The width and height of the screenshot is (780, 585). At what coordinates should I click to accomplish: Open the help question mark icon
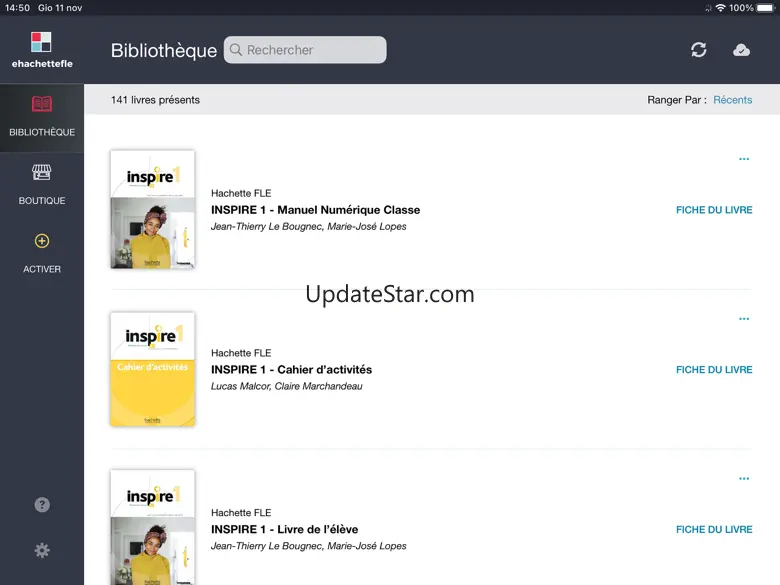(42, 505)
